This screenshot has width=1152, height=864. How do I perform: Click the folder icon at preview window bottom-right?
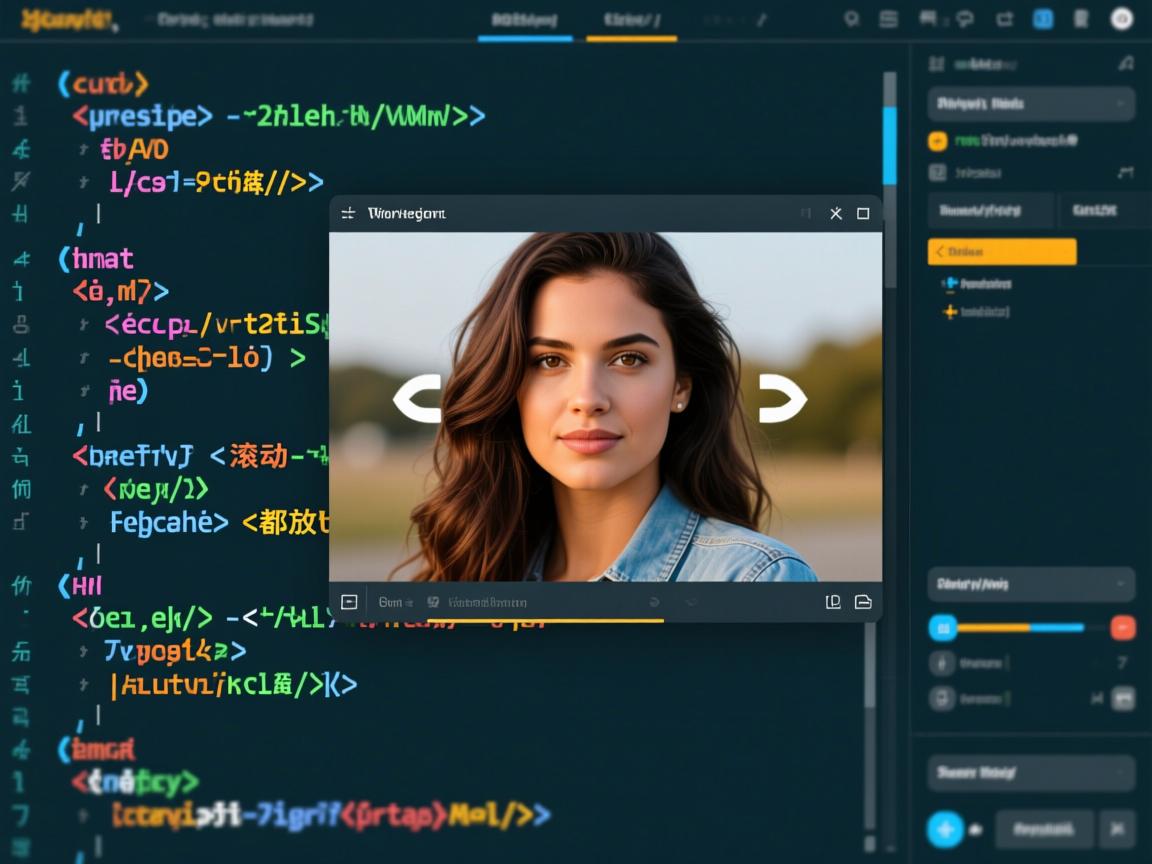pos(863,602)
